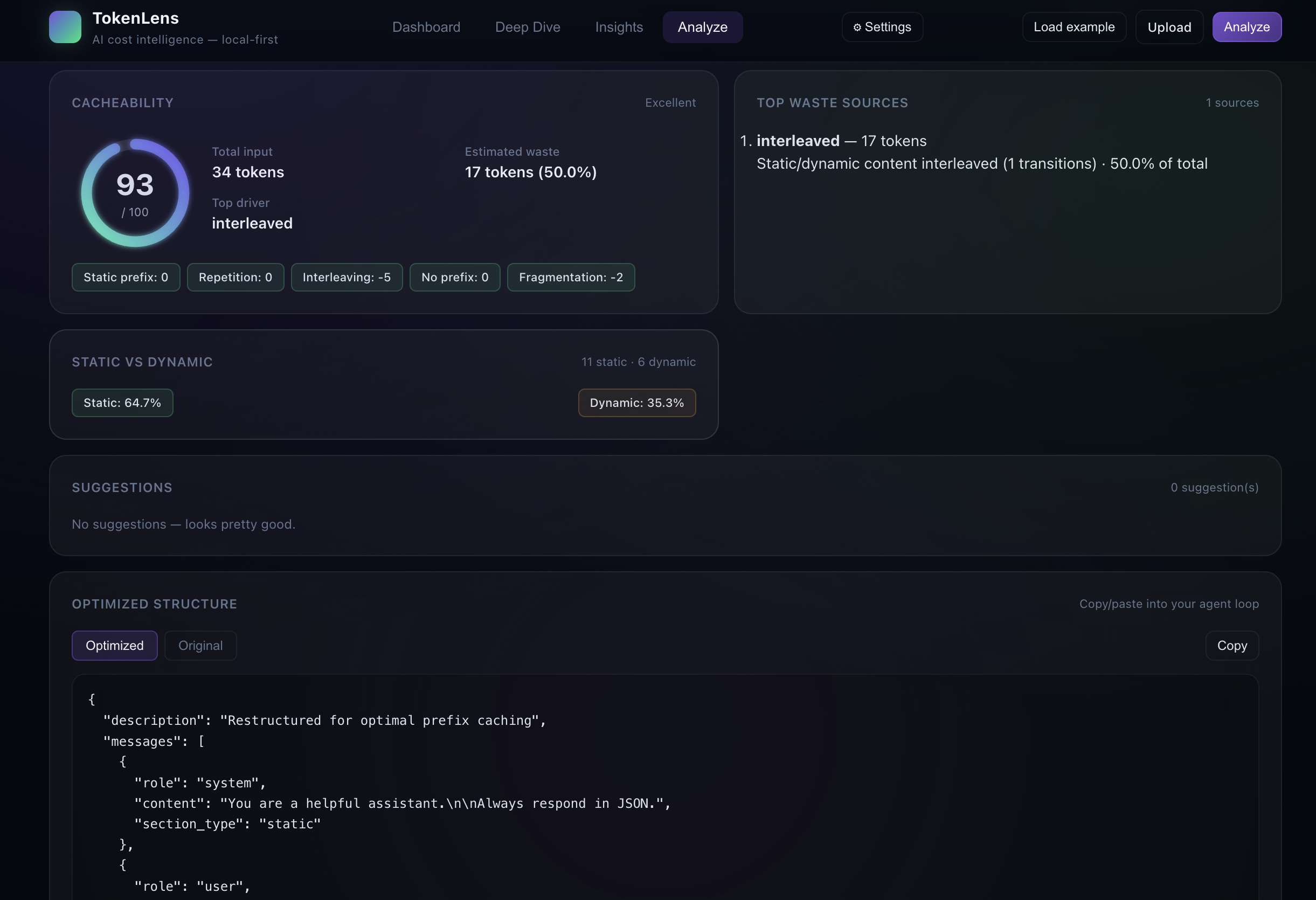Click the '0 suggestion(s)' count

(x=1214, y=488)
